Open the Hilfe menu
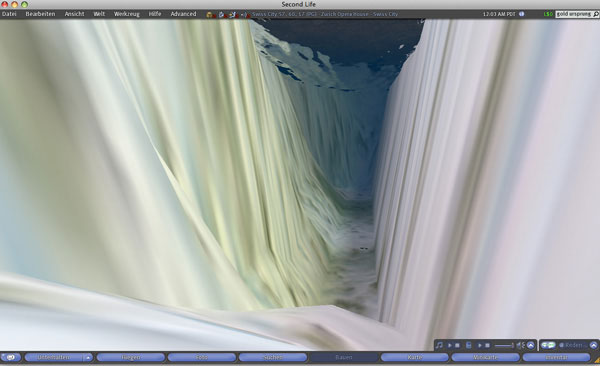This screenshot has height=366, width=600. click(155, 14)
